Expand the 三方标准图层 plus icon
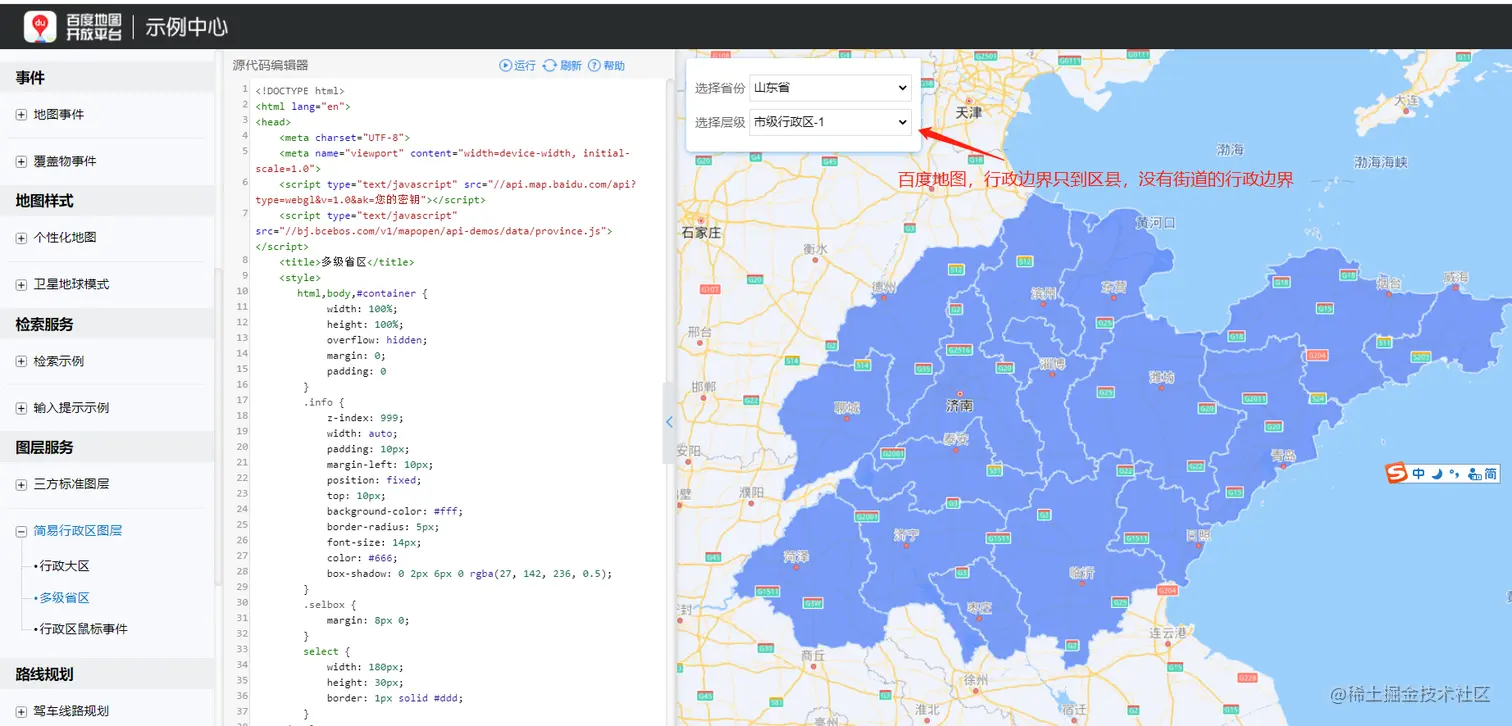1512x726 pixels. 21,485
